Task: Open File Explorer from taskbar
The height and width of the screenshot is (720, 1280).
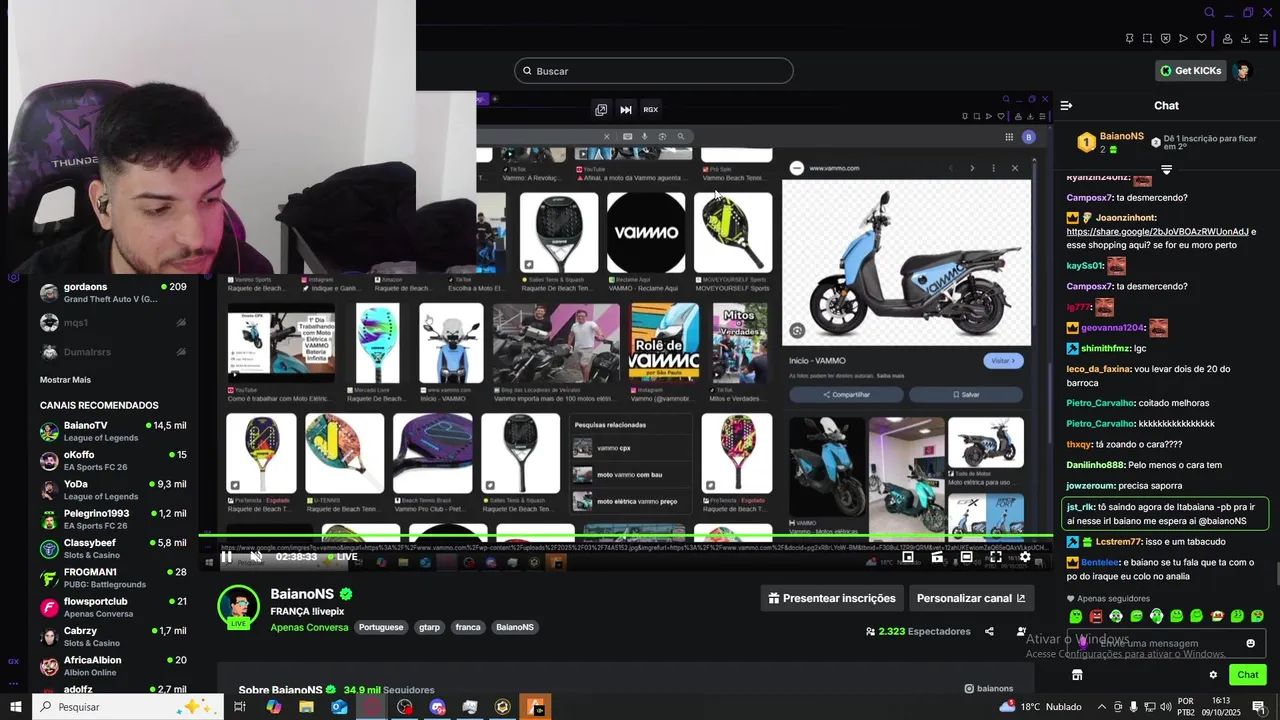Action: [306, 707]
